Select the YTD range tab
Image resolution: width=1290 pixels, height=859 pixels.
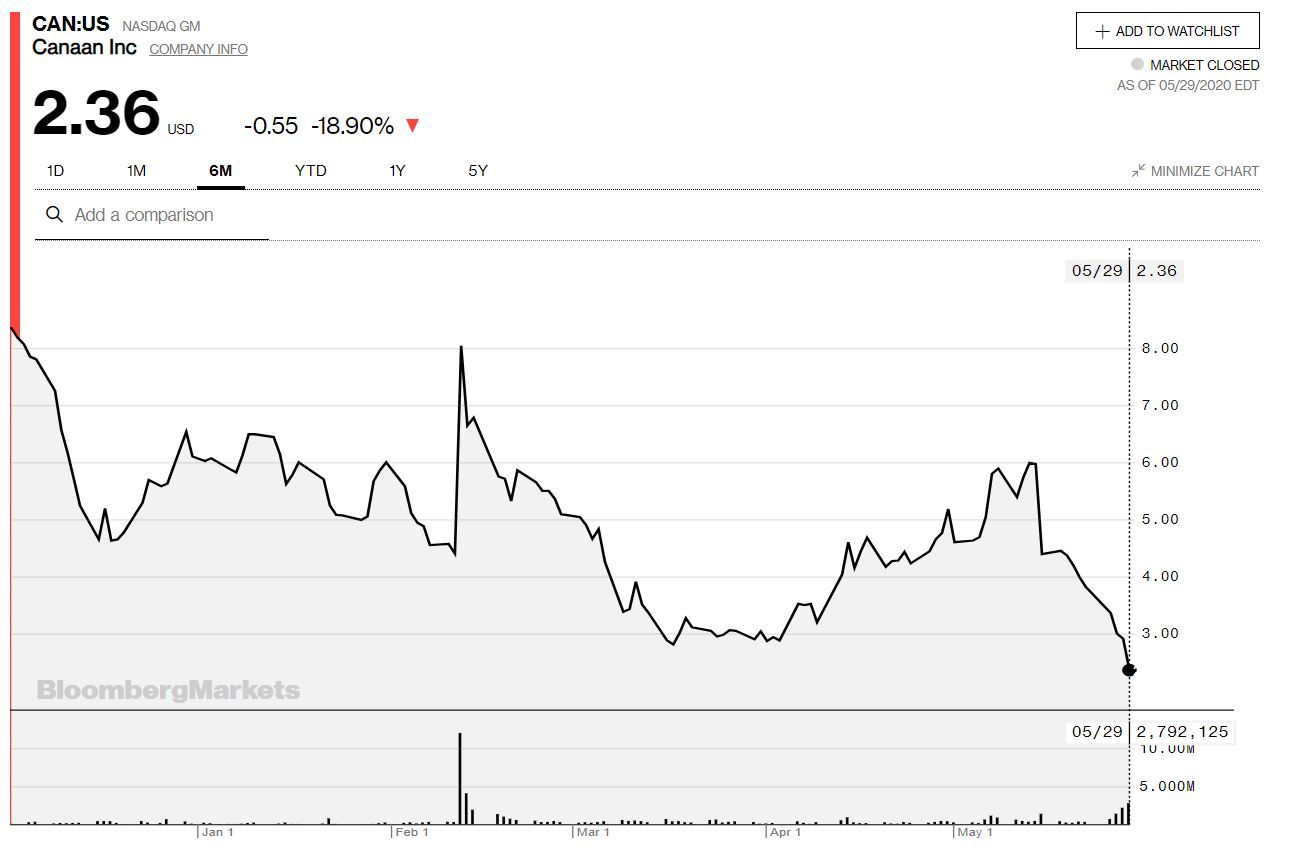pyautogui.click(x=310, y=171)
